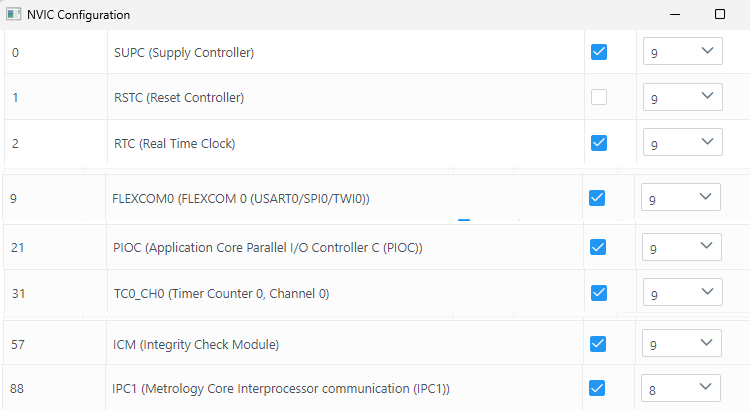Select interrupt number 88 cell
The width and height of the screenshot is (750, 410).
pos(18,388)
